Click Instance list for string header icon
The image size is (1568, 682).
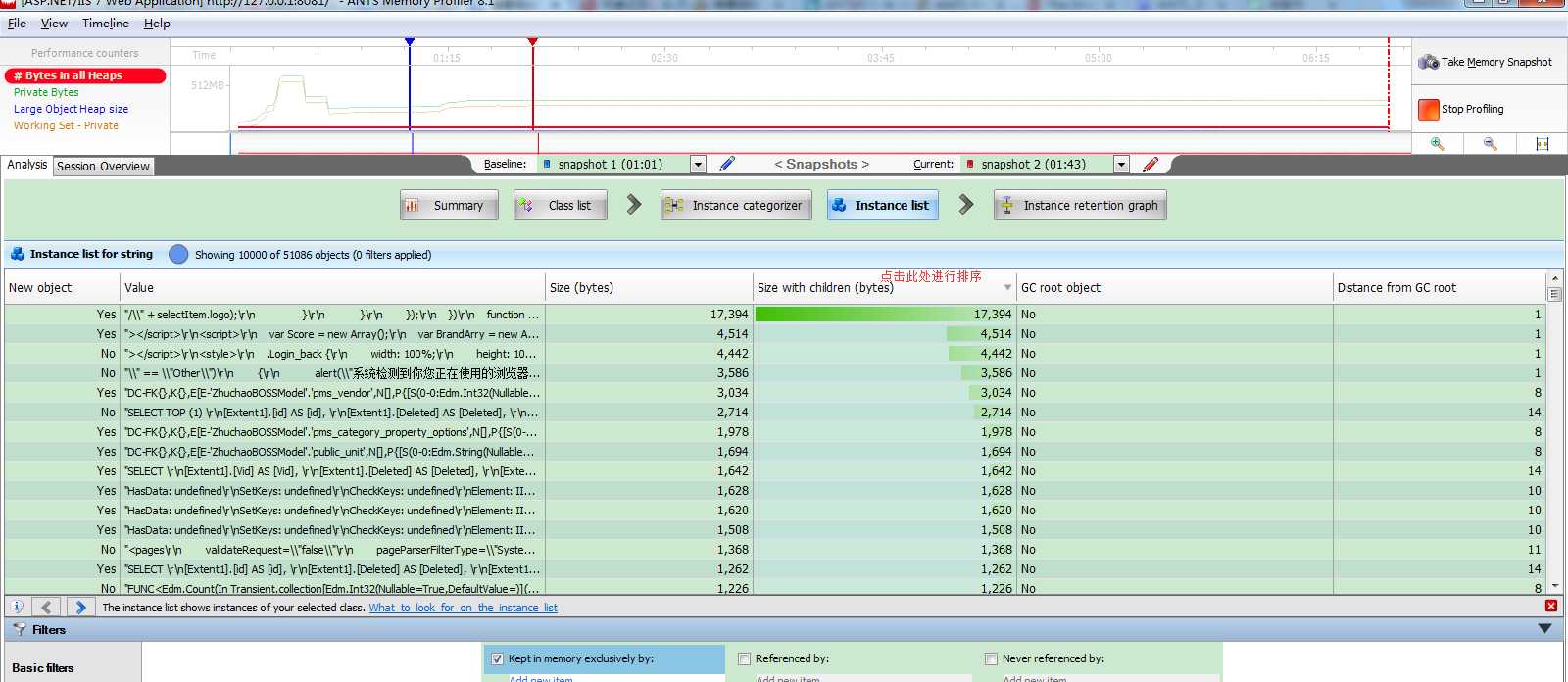(18, 254)
